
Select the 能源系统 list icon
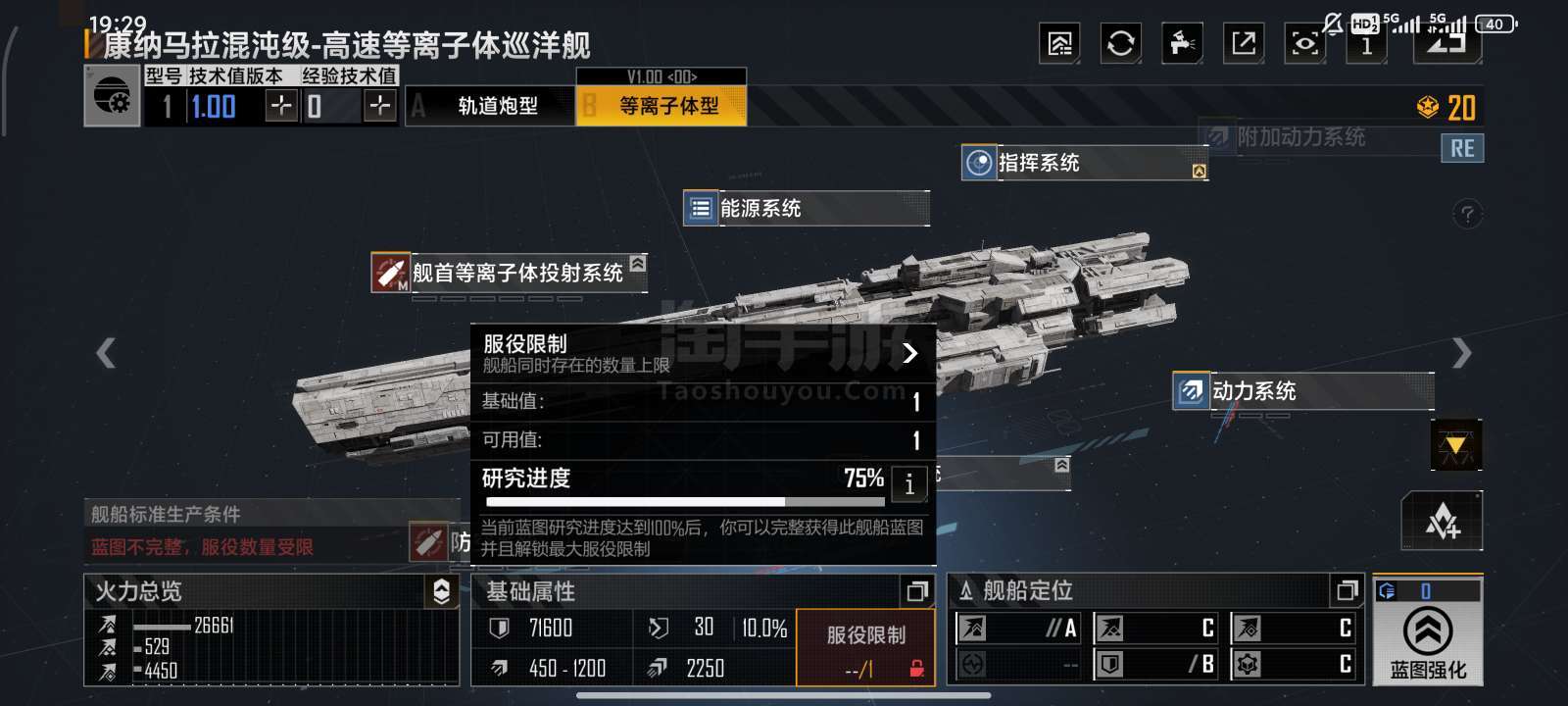(x=701, y=208)
